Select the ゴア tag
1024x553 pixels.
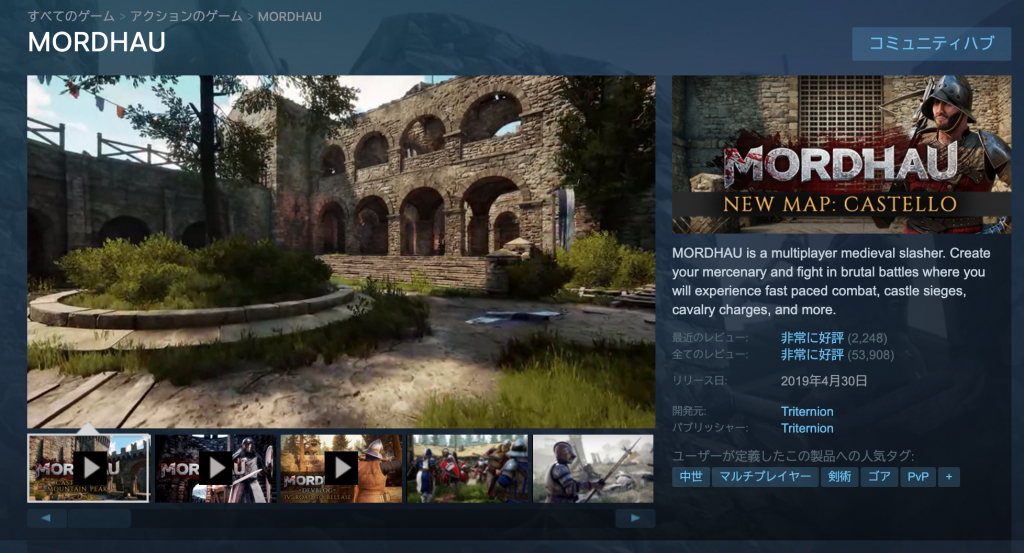[x=880, y=477]
